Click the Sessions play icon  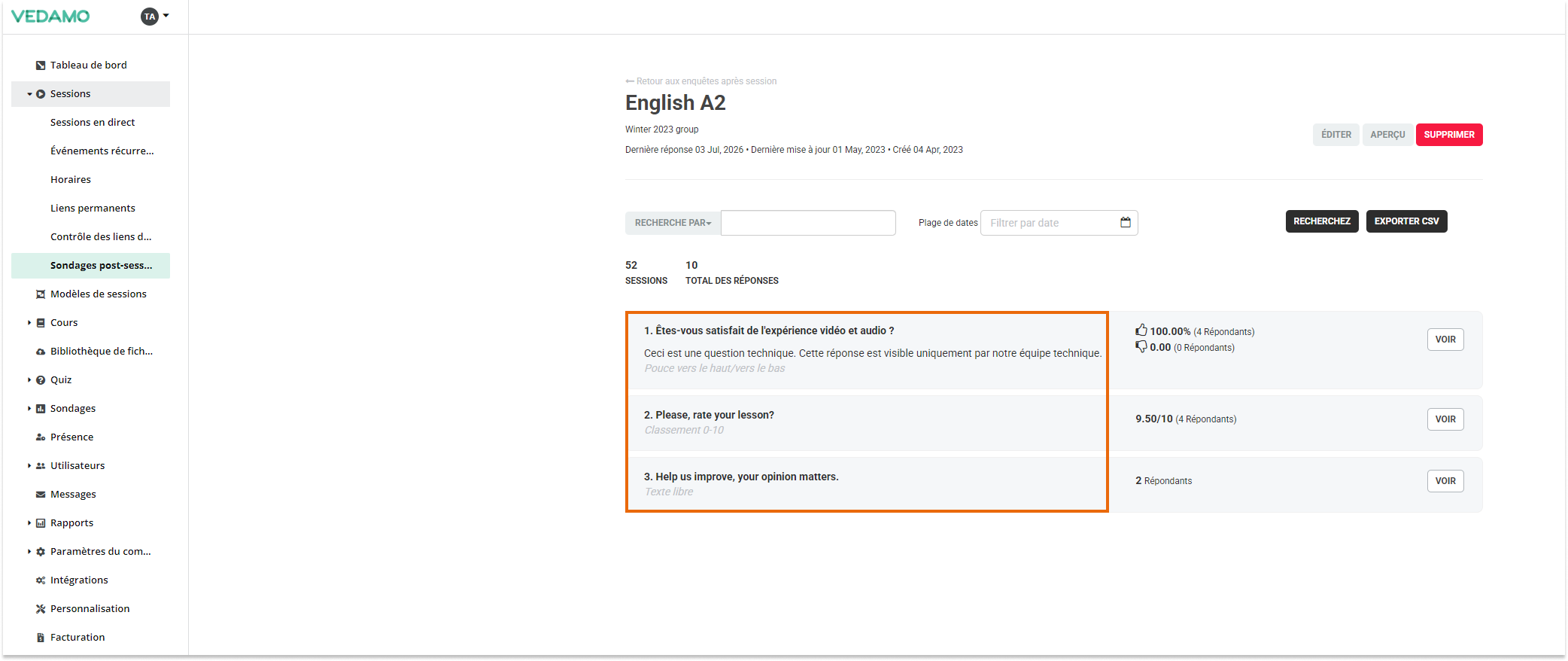point(41,94)
